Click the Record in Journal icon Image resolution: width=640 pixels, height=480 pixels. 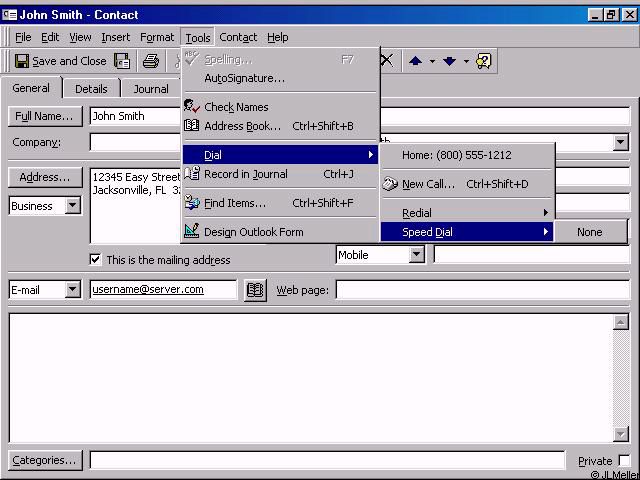(191, 173)
